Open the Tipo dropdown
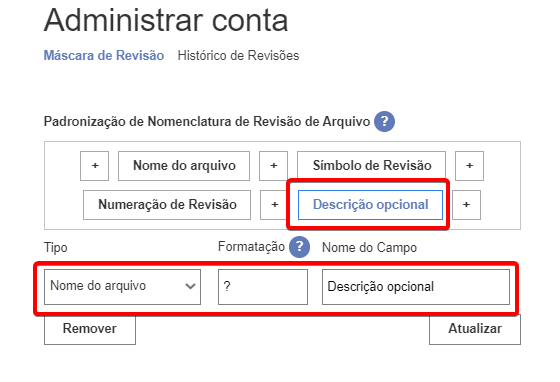This screenshot has width=560, height=382. [122, 287]
